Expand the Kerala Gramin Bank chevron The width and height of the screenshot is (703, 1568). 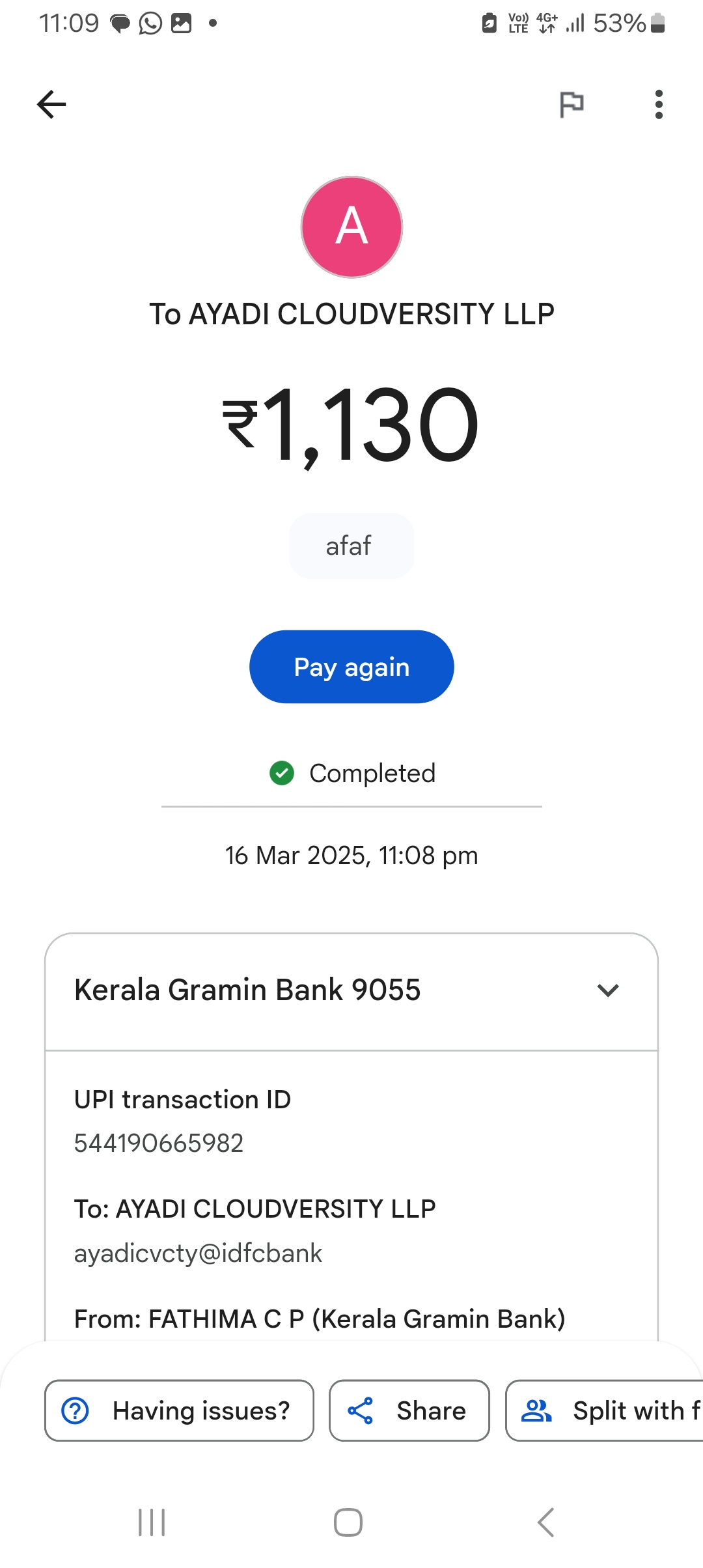(x=608, y=990)
